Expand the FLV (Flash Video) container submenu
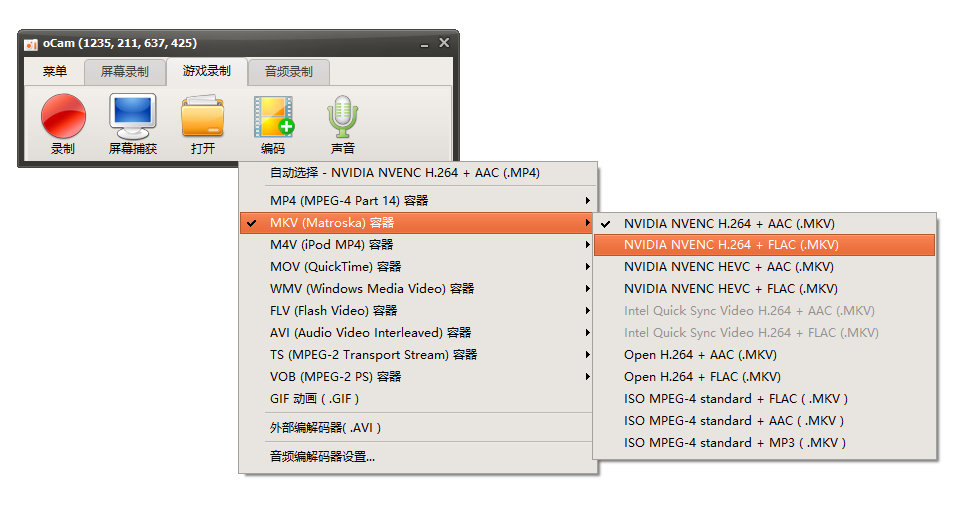This screenshot has width=958, height=508. click(x=418, y=311)
